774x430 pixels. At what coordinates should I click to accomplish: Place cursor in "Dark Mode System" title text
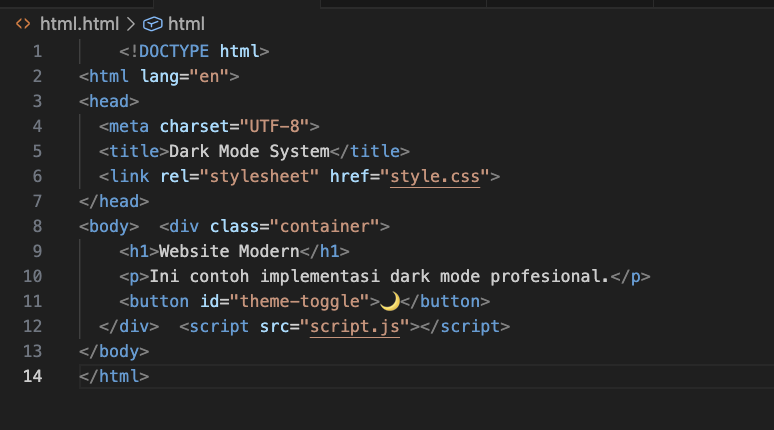coord(249,151)
